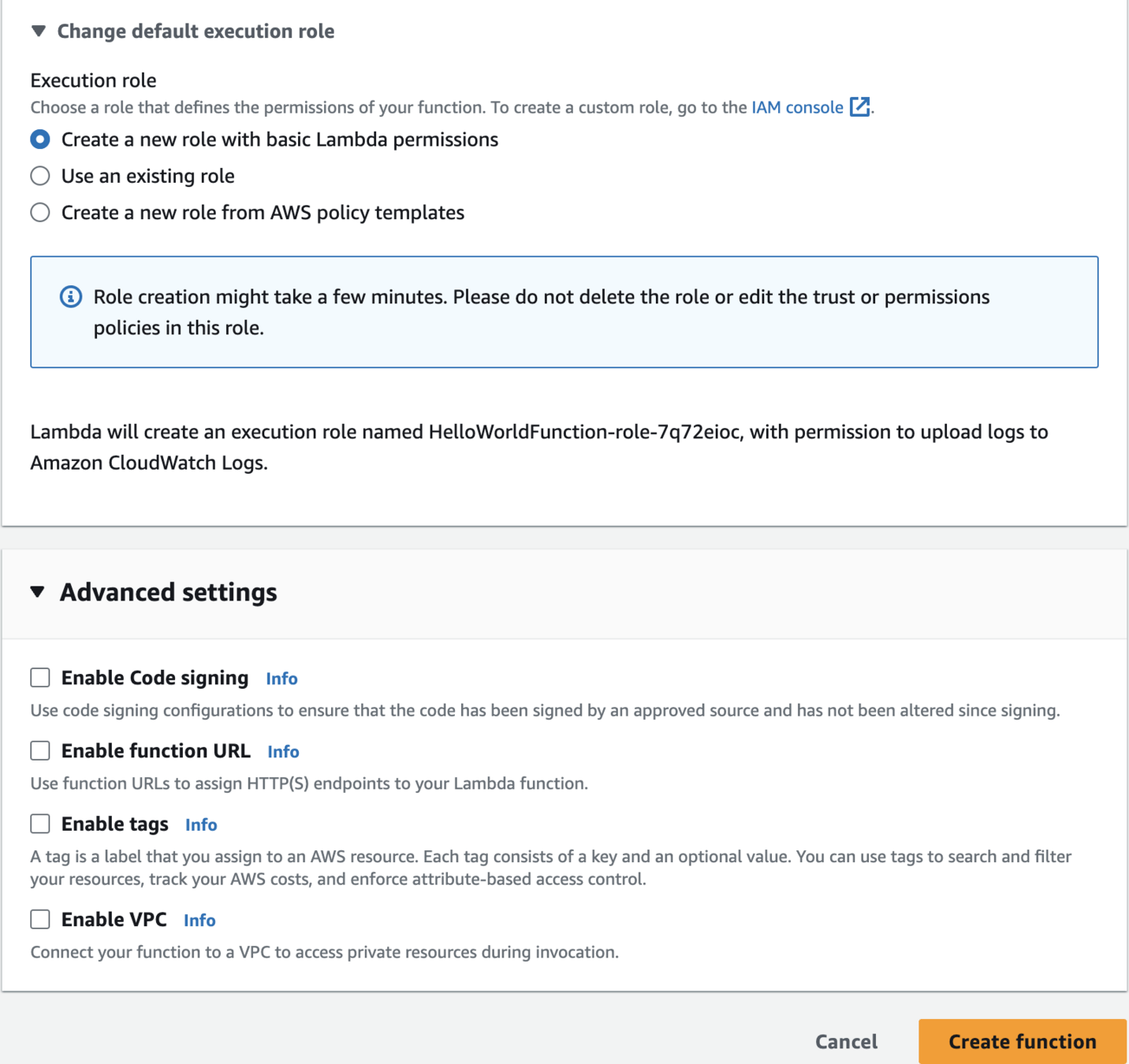Viewport: 1129px width, 1064px height.
Task: Click the Execution role heading text
Action: (93, 80)
